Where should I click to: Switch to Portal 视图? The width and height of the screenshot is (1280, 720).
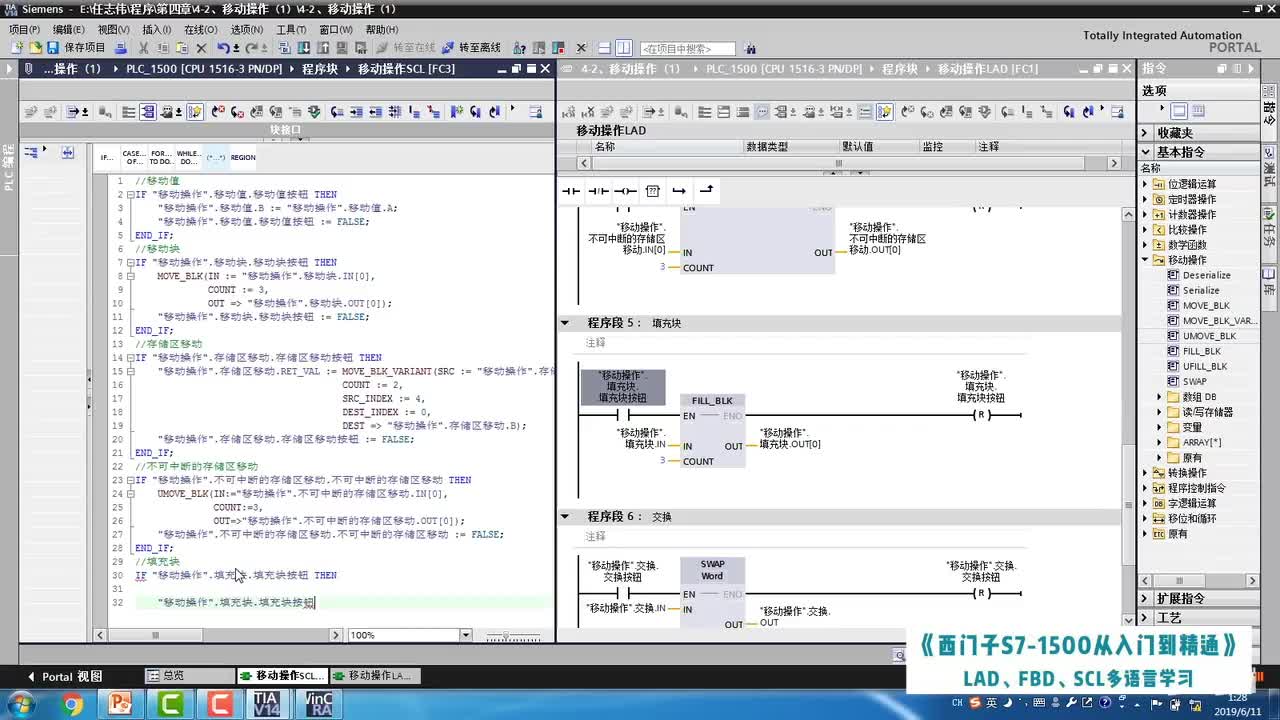tap(65, 676)
